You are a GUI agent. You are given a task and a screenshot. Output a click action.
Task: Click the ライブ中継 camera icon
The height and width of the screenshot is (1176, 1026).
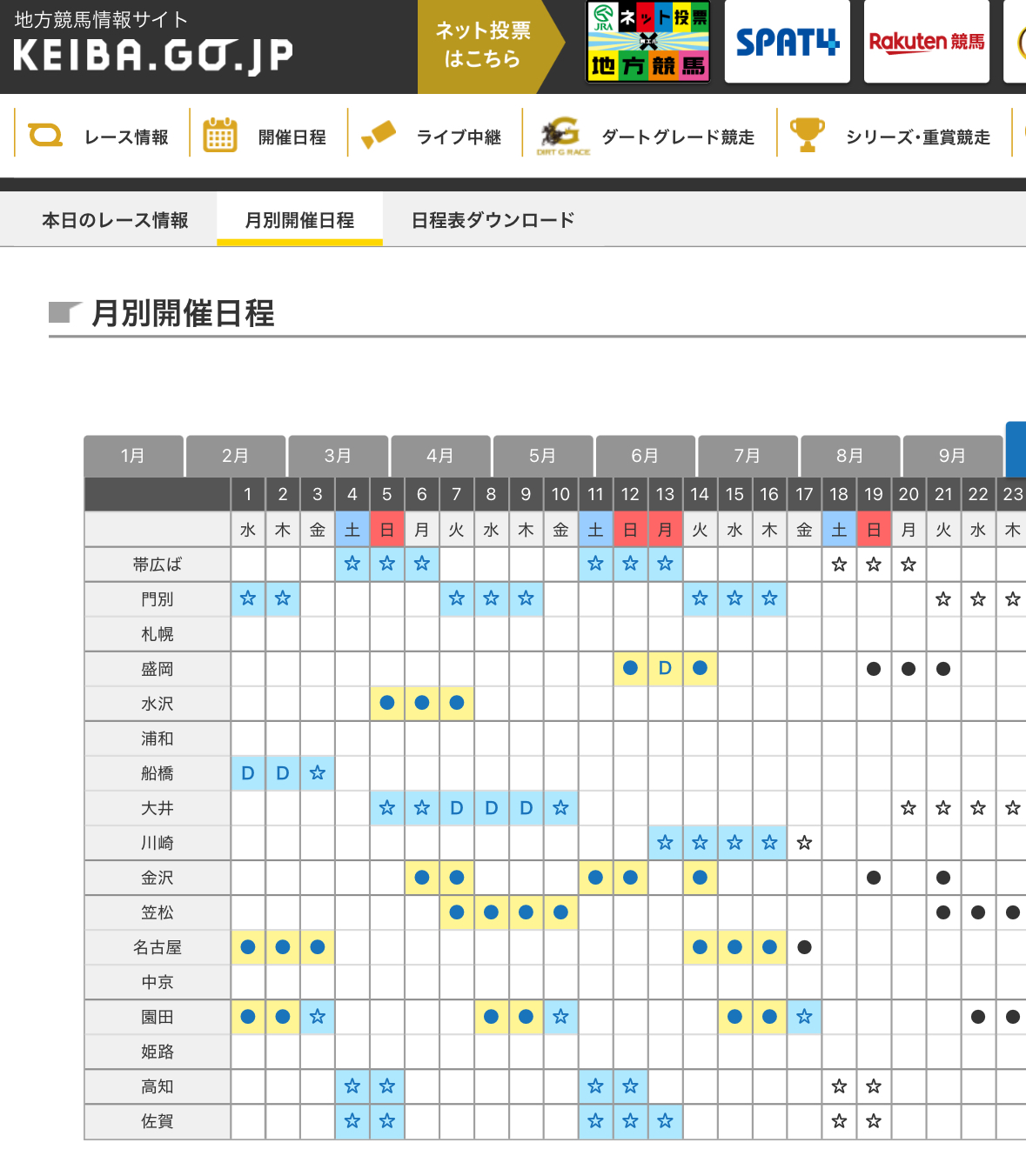(379, 136)
